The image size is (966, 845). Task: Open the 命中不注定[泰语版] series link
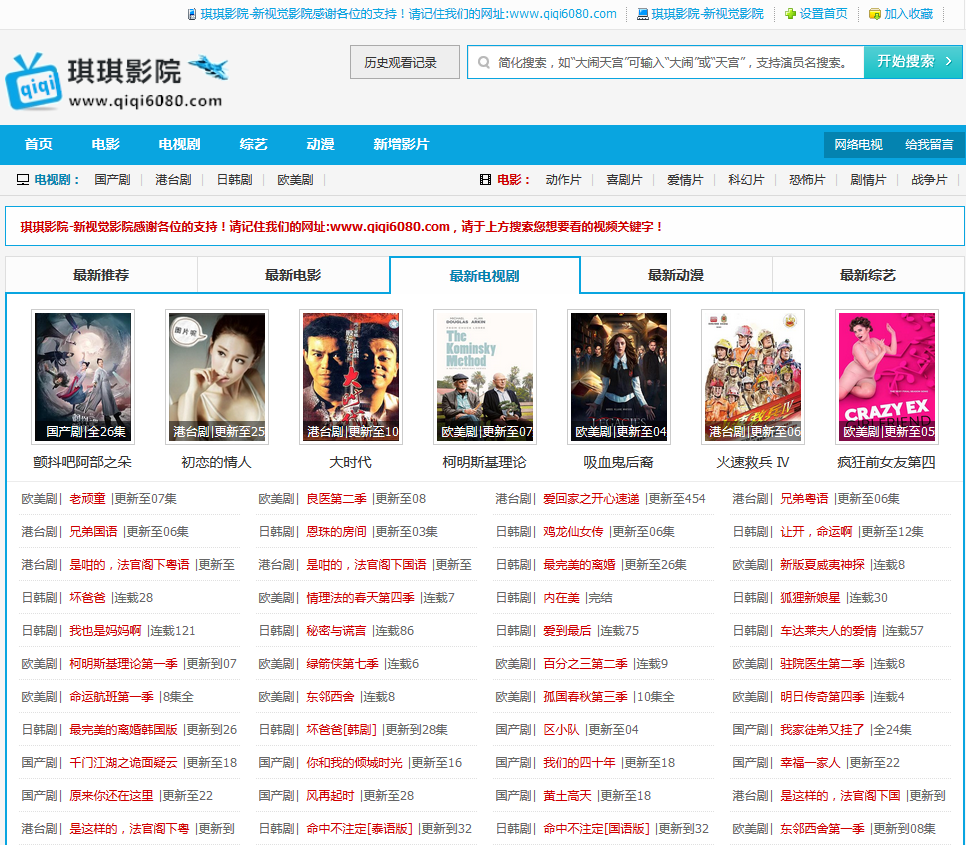click(x=359, y=829)
